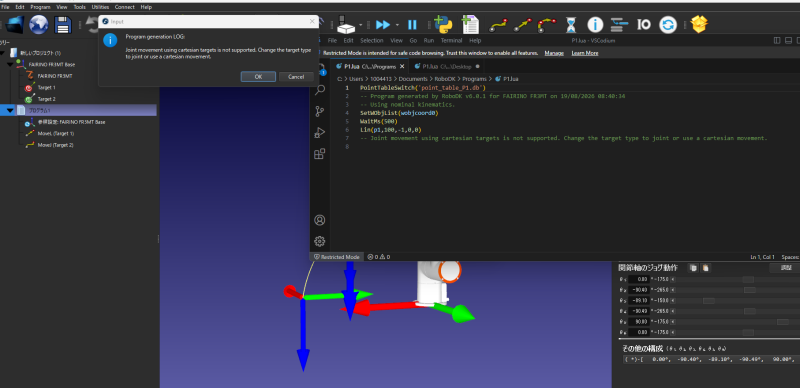
Task: Click the θ2 joint value field showing -90.40
Action: coord(638,290)
